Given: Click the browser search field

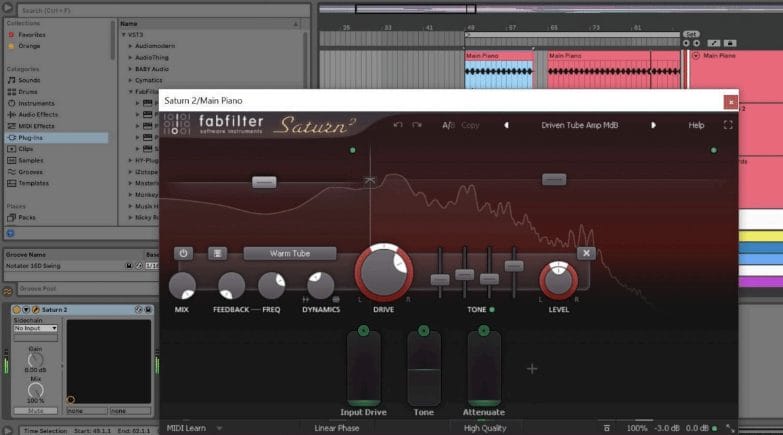Looking at the screenshot, I should tap(164, 10).
